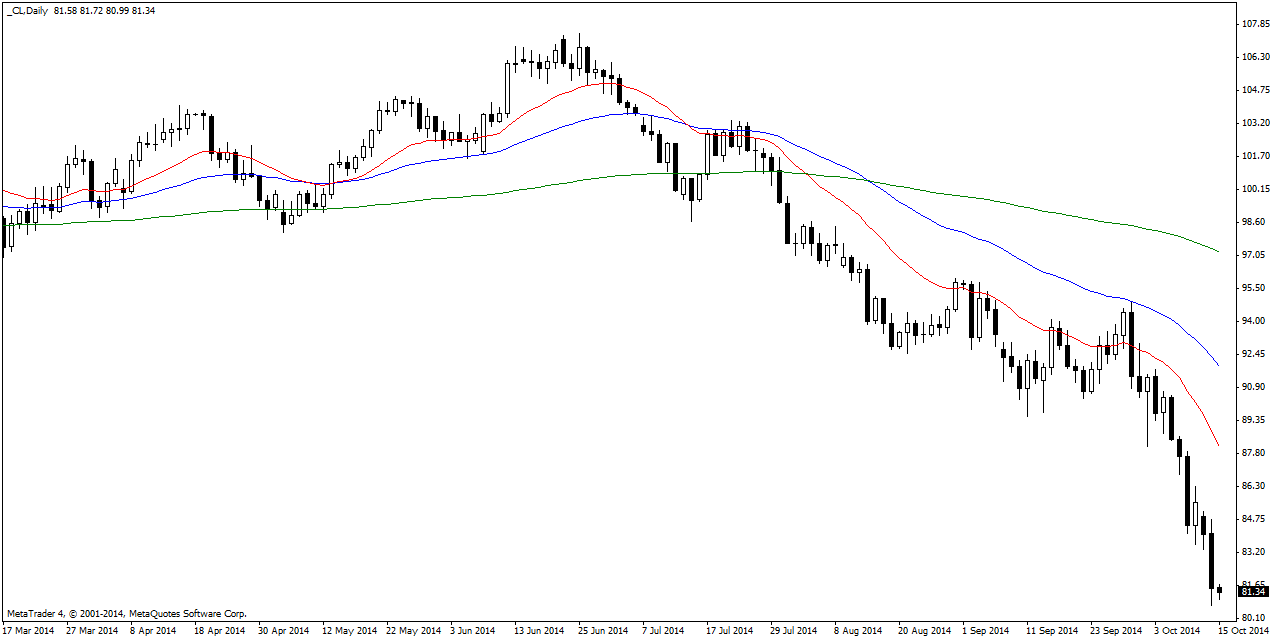
Task: Click the 18 Apr 2014 date label
Action: 219,631
